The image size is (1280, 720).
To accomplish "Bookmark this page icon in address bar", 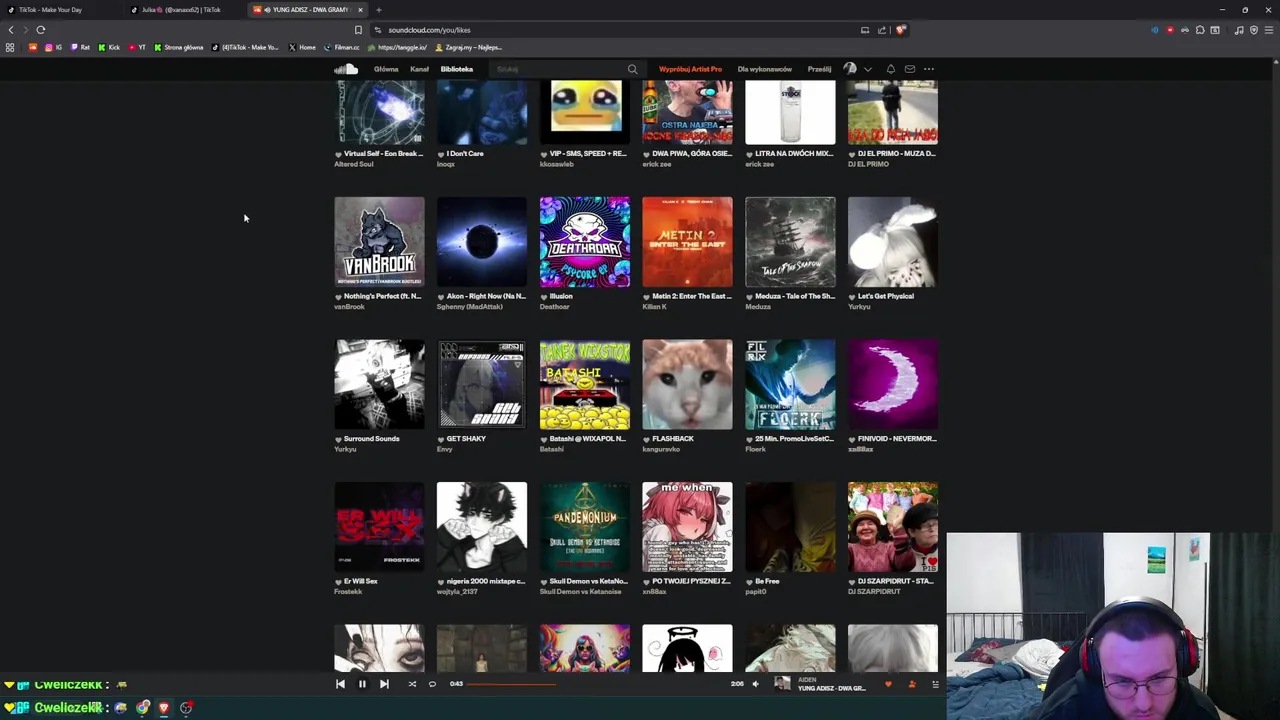I will (x=358, y=30).
